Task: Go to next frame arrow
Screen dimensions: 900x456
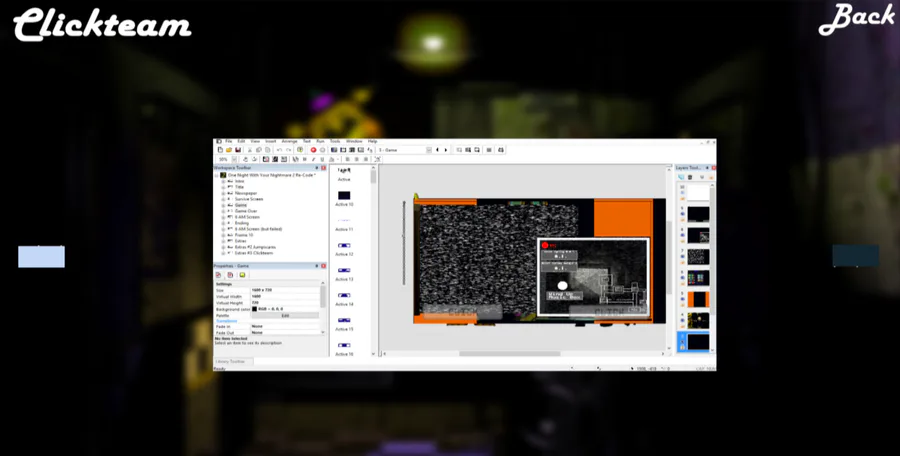Action: point(446,150)
